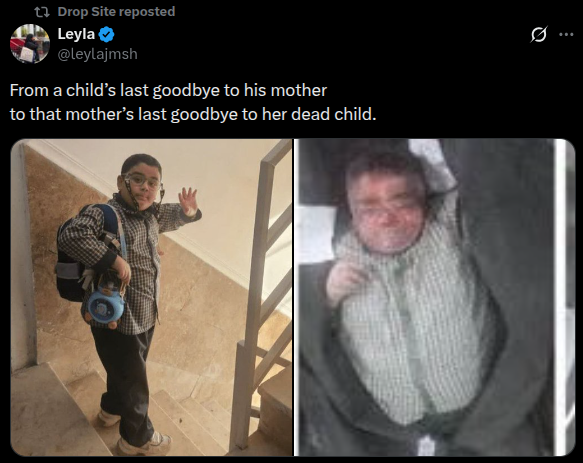Open the Leyla display name link

76,34
